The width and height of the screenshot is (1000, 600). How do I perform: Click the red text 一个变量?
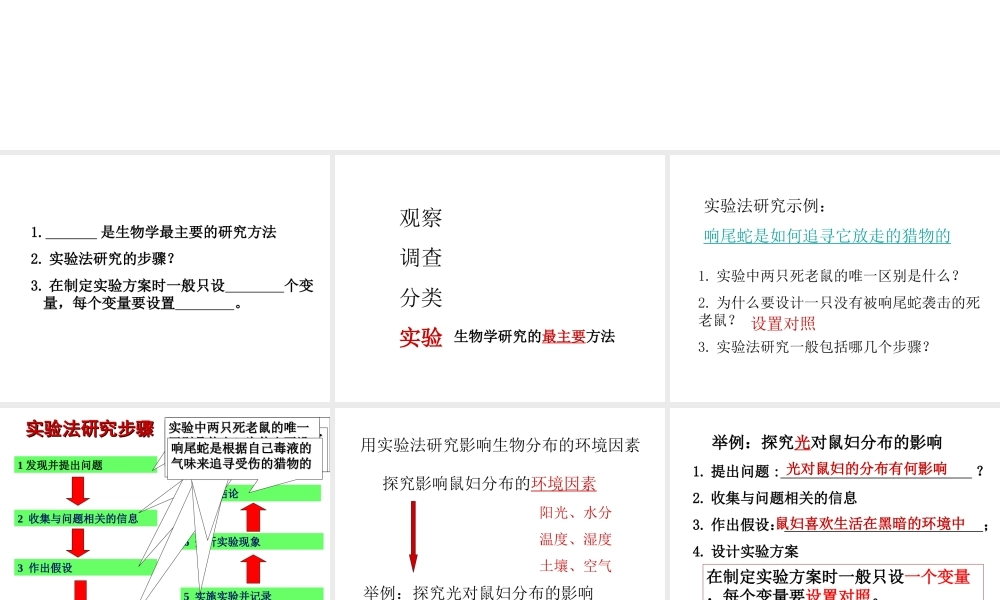(937, 577)
